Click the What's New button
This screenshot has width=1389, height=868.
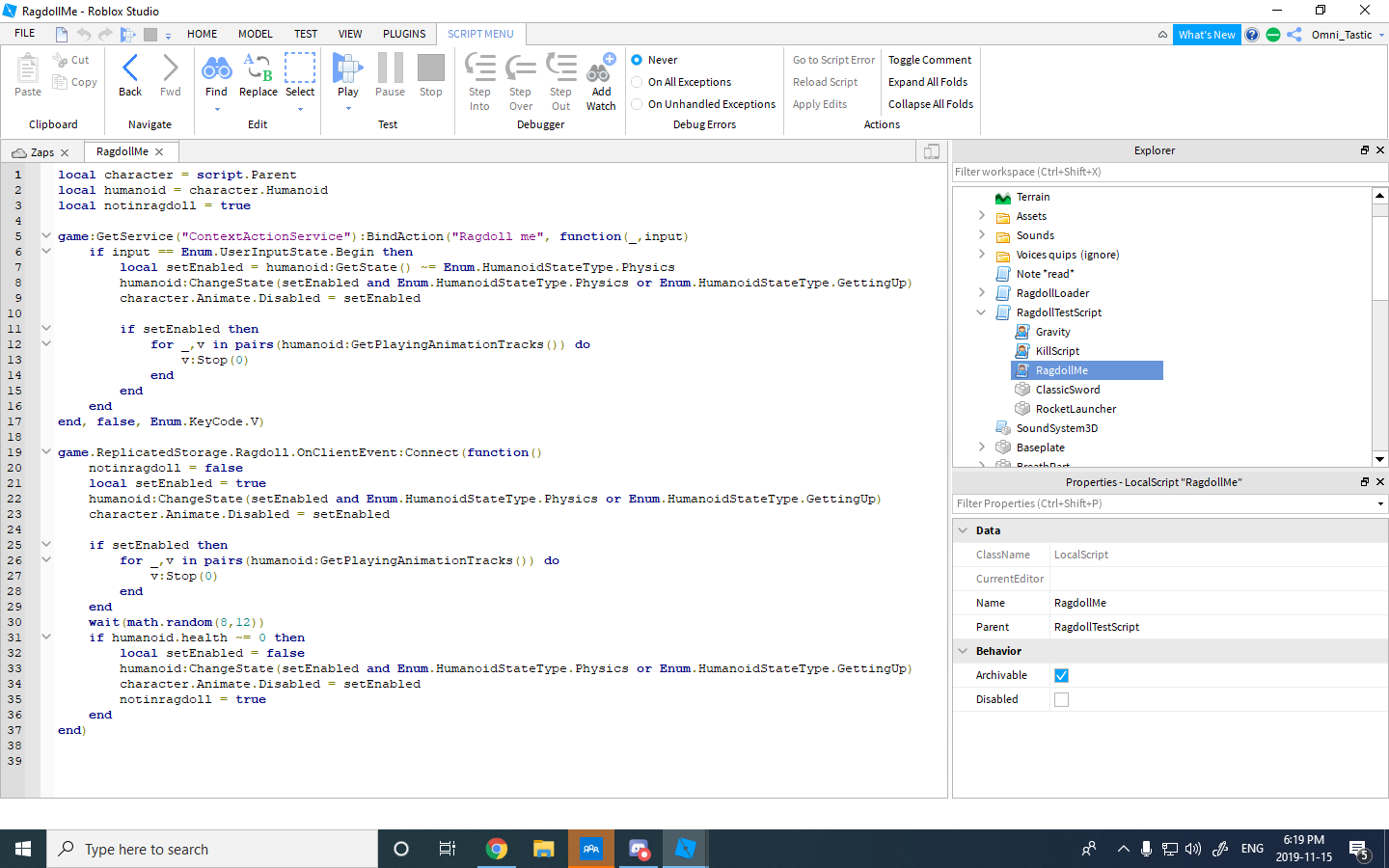click(1206, 35)
